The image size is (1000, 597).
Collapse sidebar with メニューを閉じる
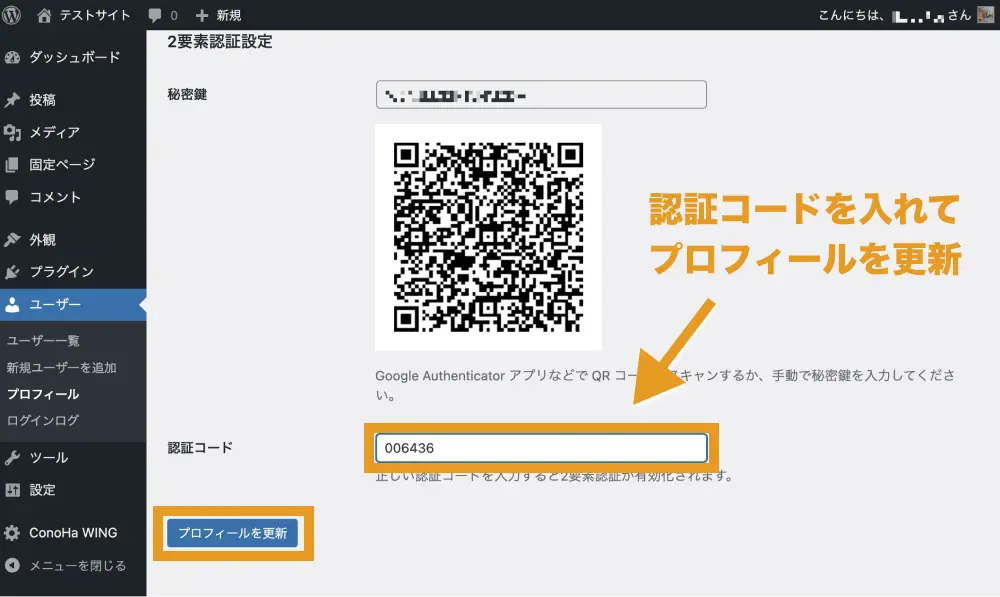[77, 565]
